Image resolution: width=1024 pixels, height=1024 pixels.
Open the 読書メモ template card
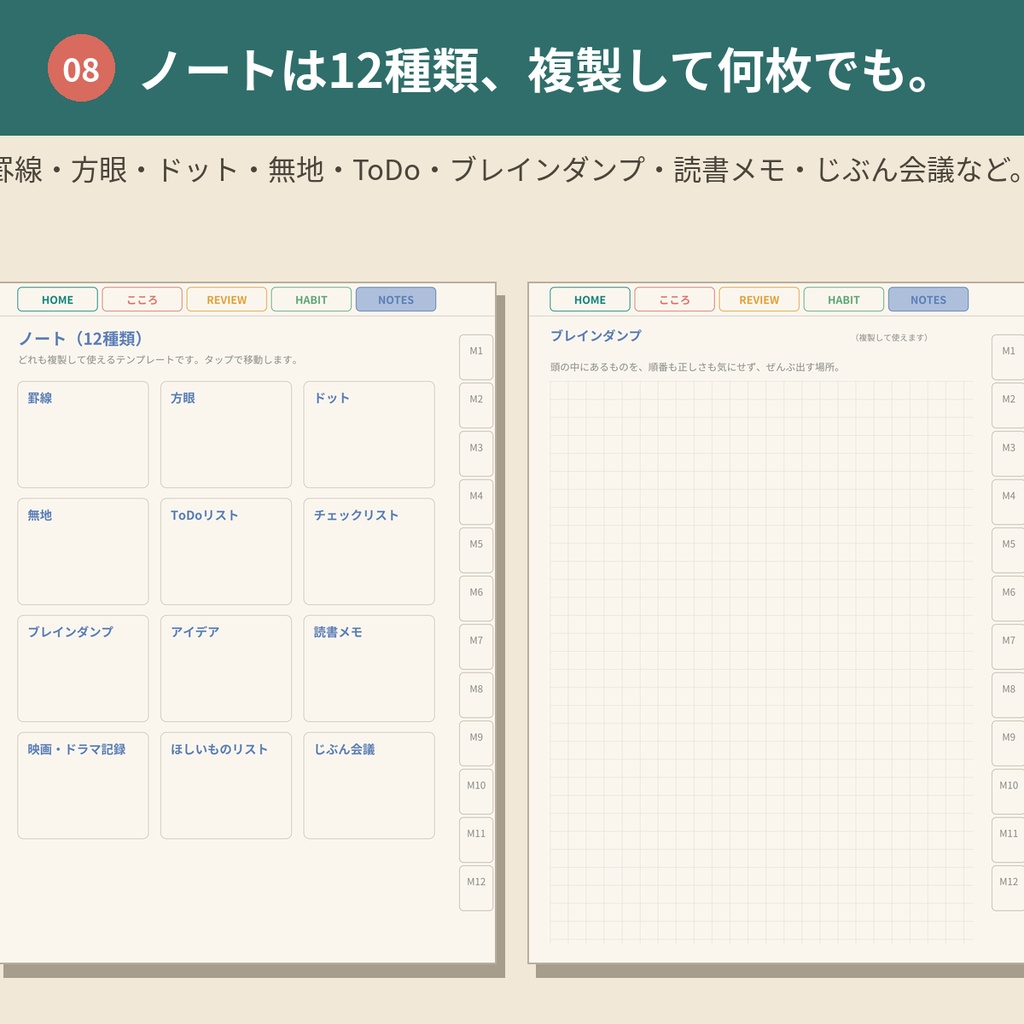click(369, 669)
